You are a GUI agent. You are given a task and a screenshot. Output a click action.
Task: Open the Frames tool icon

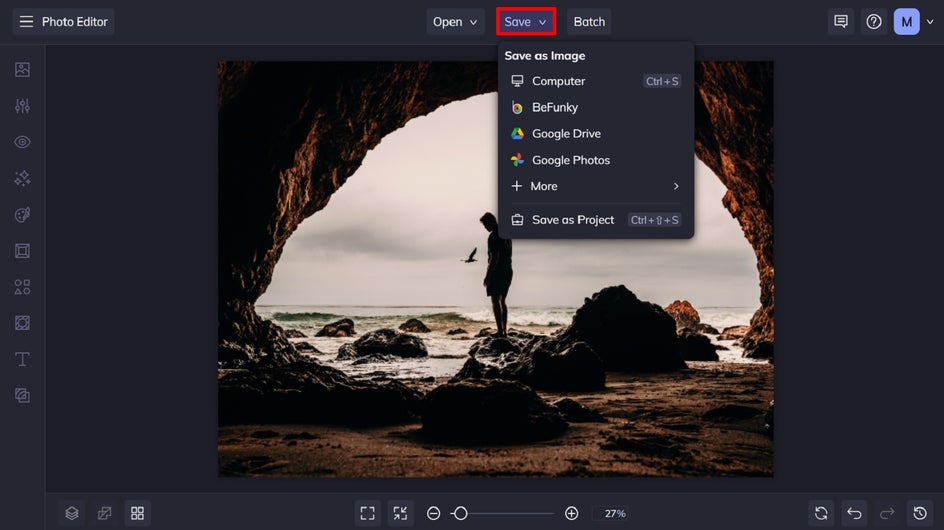click(22, 251)
